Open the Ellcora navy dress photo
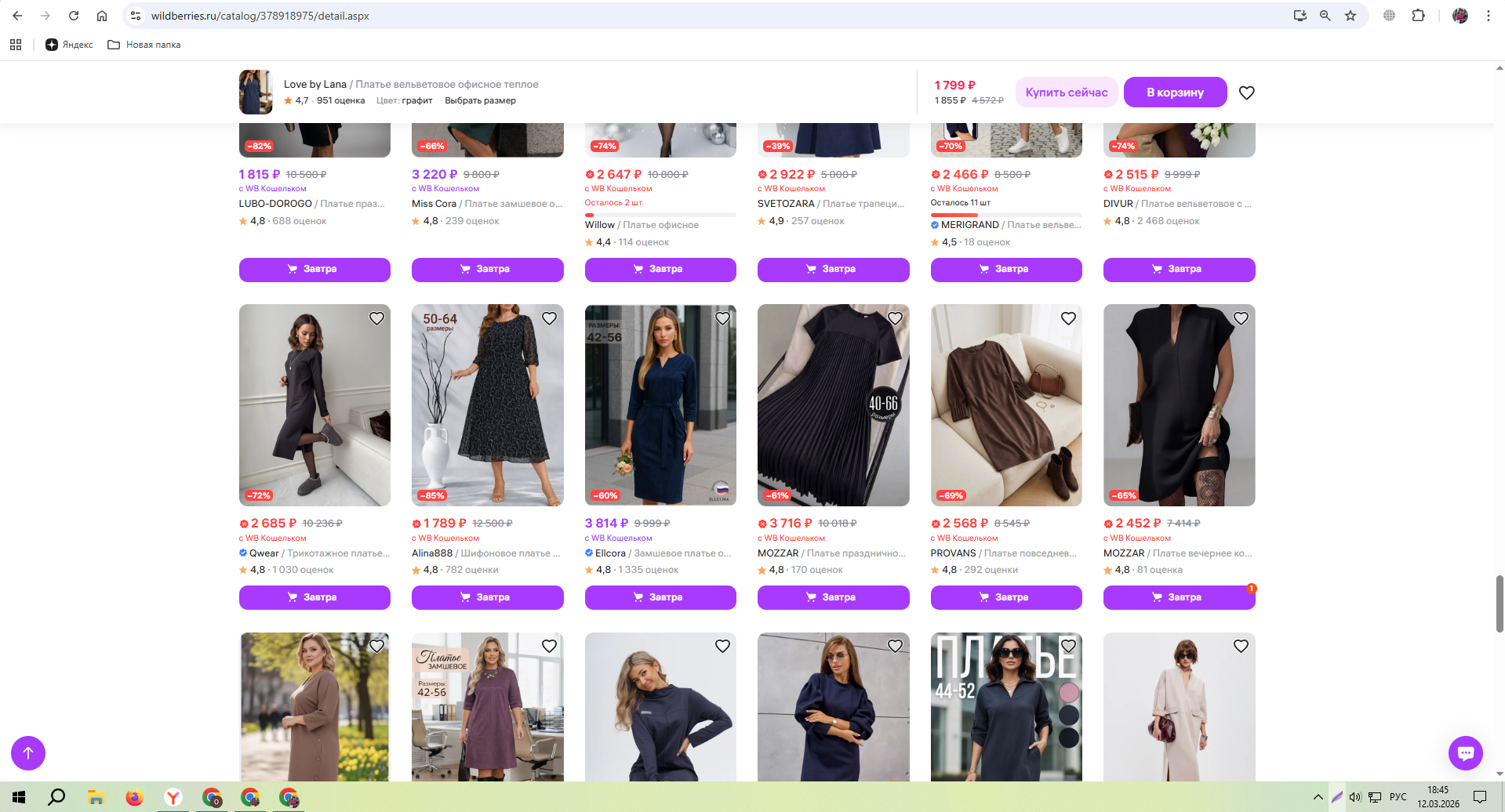The image size is (1505, 812). coord(660,405)
